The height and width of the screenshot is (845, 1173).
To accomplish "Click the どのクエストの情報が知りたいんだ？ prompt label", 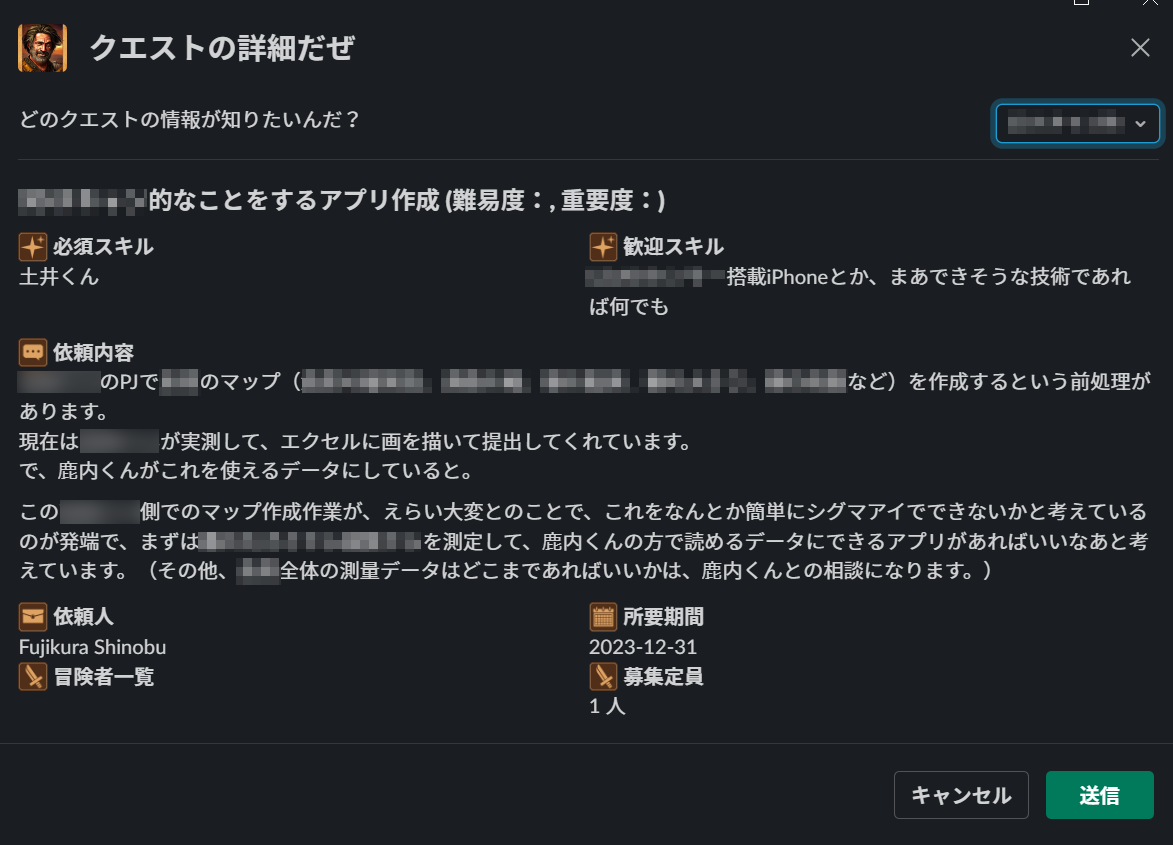I will click(x=190, y=120).
